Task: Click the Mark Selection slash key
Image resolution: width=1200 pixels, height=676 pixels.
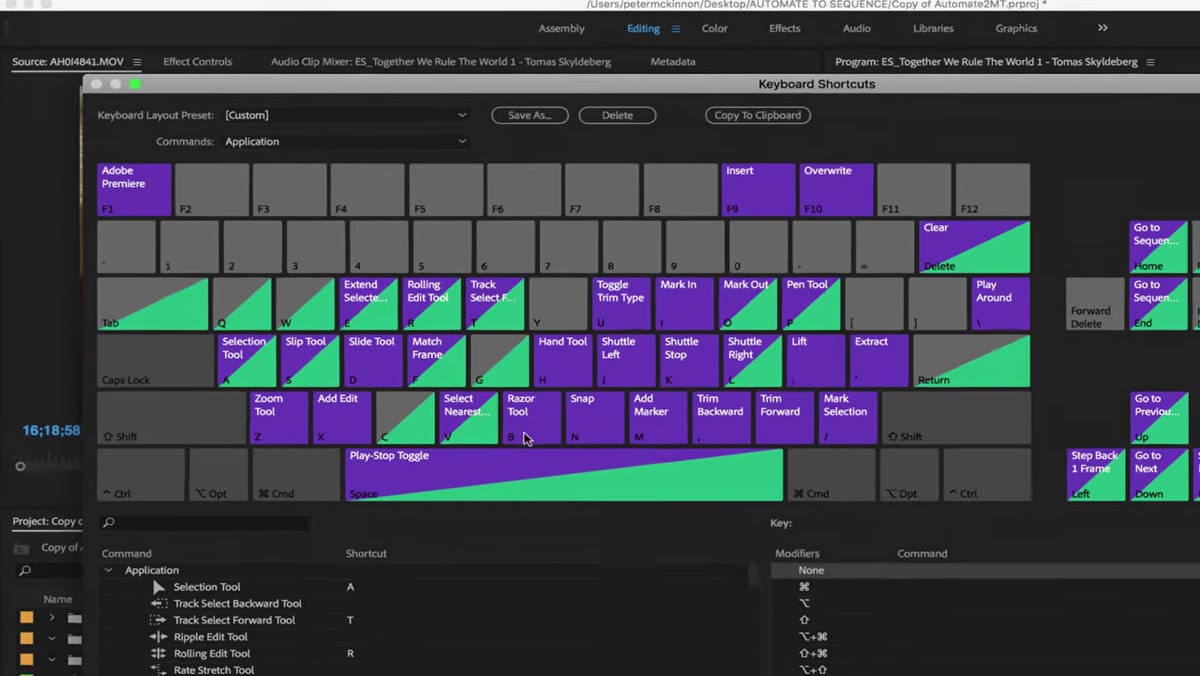Action: (x=848, y=418)
